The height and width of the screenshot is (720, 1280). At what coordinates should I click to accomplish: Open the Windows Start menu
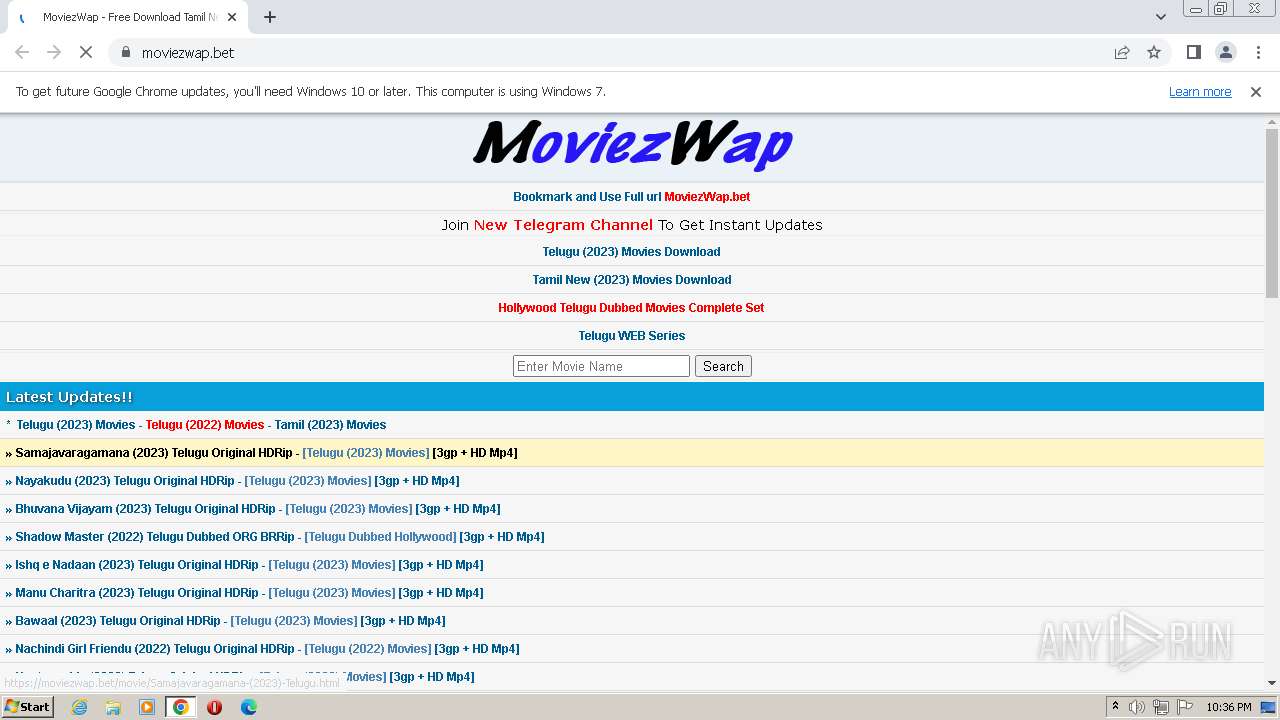(27, 706)
